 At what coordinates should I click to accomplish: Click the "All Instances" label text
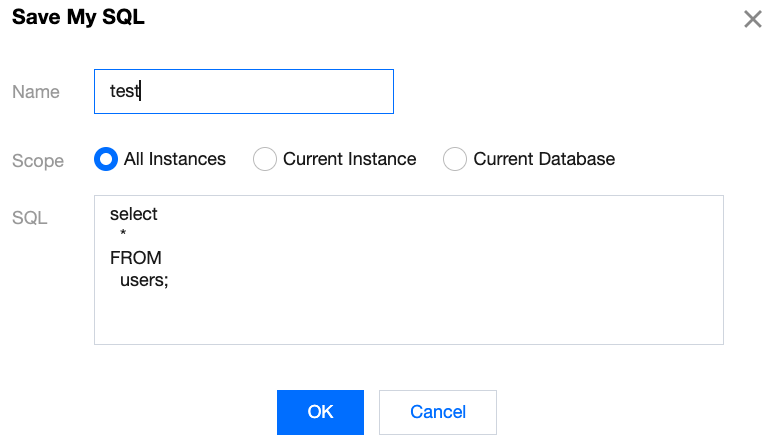pyautogui.click(x=175, y=159)
